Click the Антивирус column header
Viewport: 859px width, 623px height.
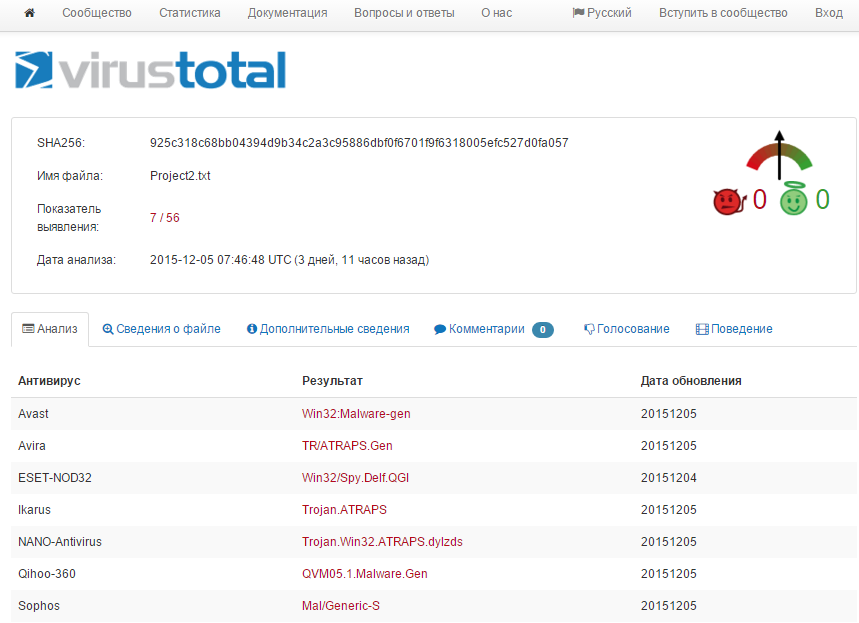(x=49, y=381)
